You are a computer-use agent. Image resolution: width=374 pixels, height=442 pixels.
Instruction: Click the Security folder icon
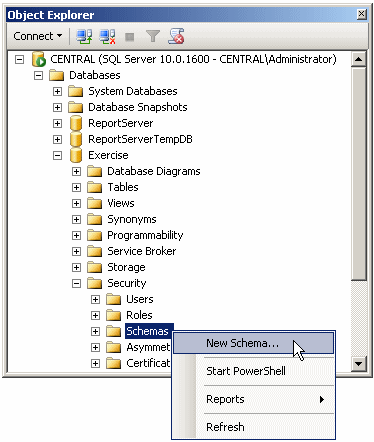pyautogui.click(x=94, y=283)
